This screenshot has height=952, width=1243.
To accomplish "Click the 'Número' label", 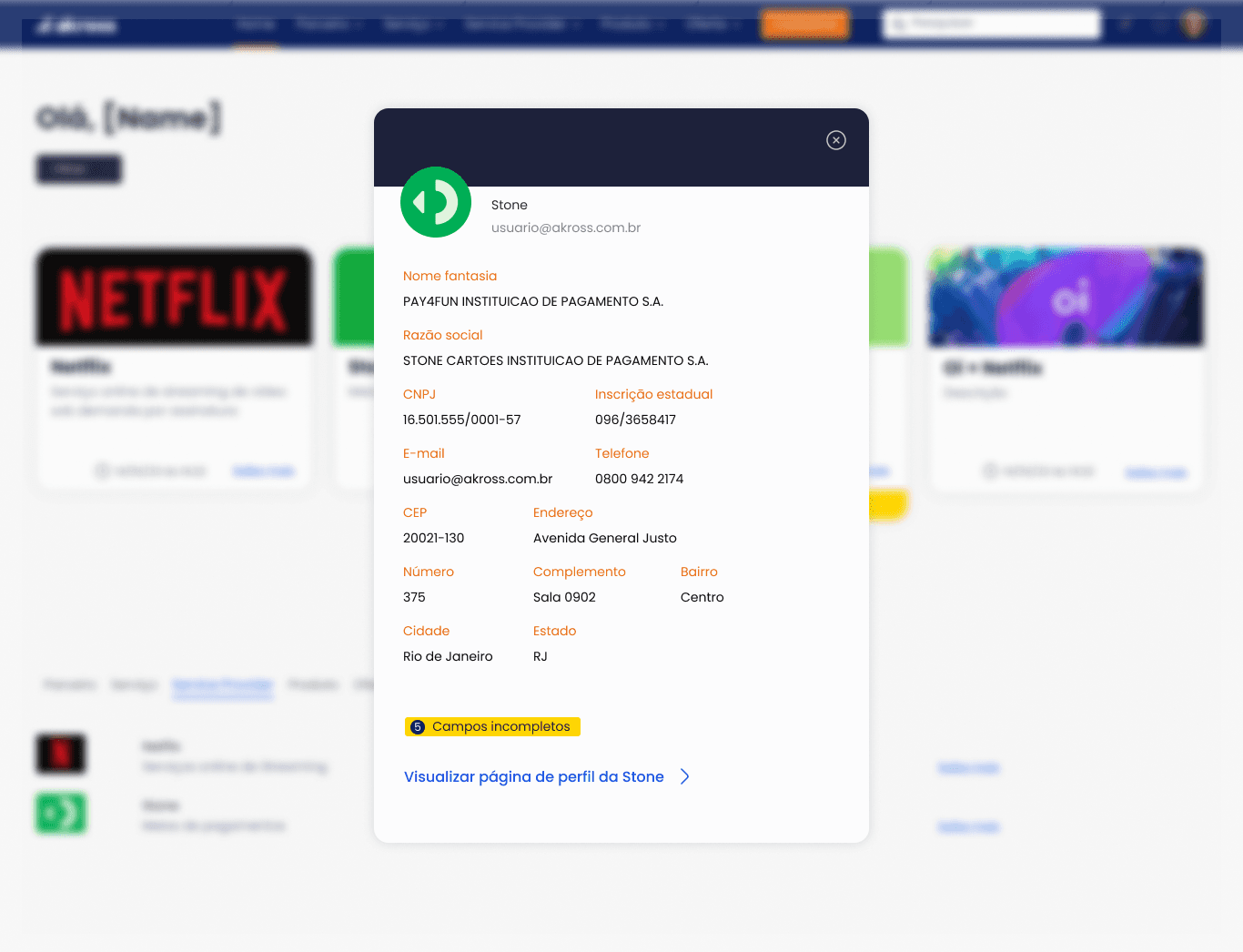I will click(x=429, y=572).
